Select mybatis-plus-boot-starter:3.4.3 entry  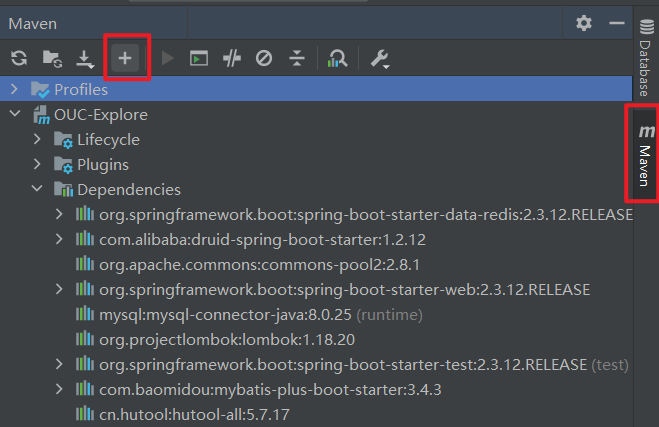click(x=316, y=389)
